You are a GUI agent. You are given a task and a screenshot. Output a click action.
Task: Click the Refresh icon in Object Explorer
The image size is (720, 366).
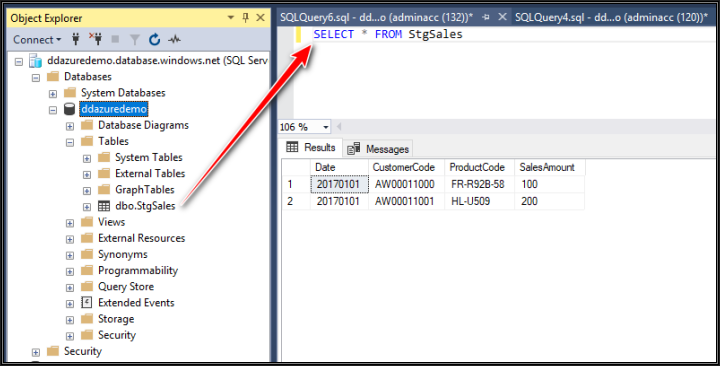click(x=154, y=40)
